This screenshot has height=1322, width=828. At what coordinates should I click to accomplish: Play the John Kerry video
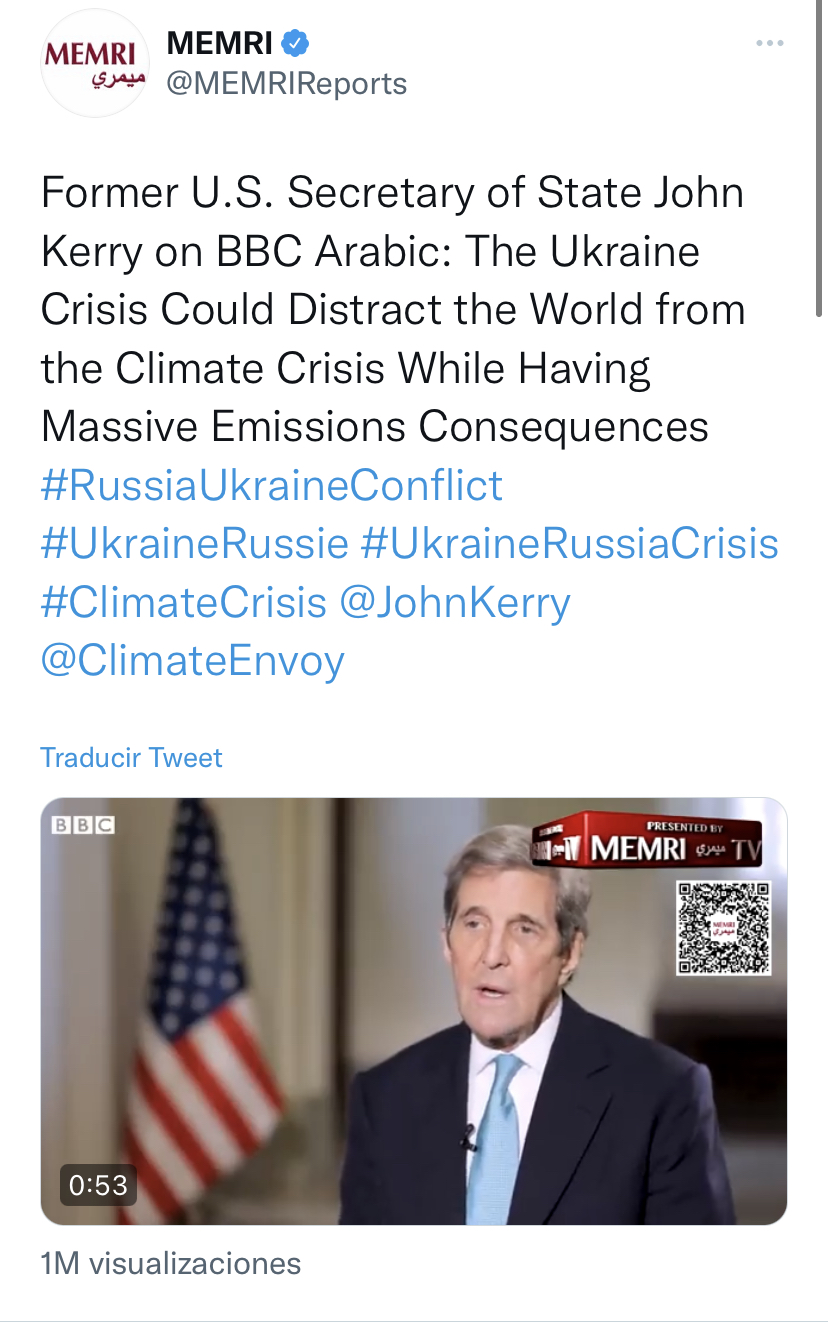tap(413, 1010)
